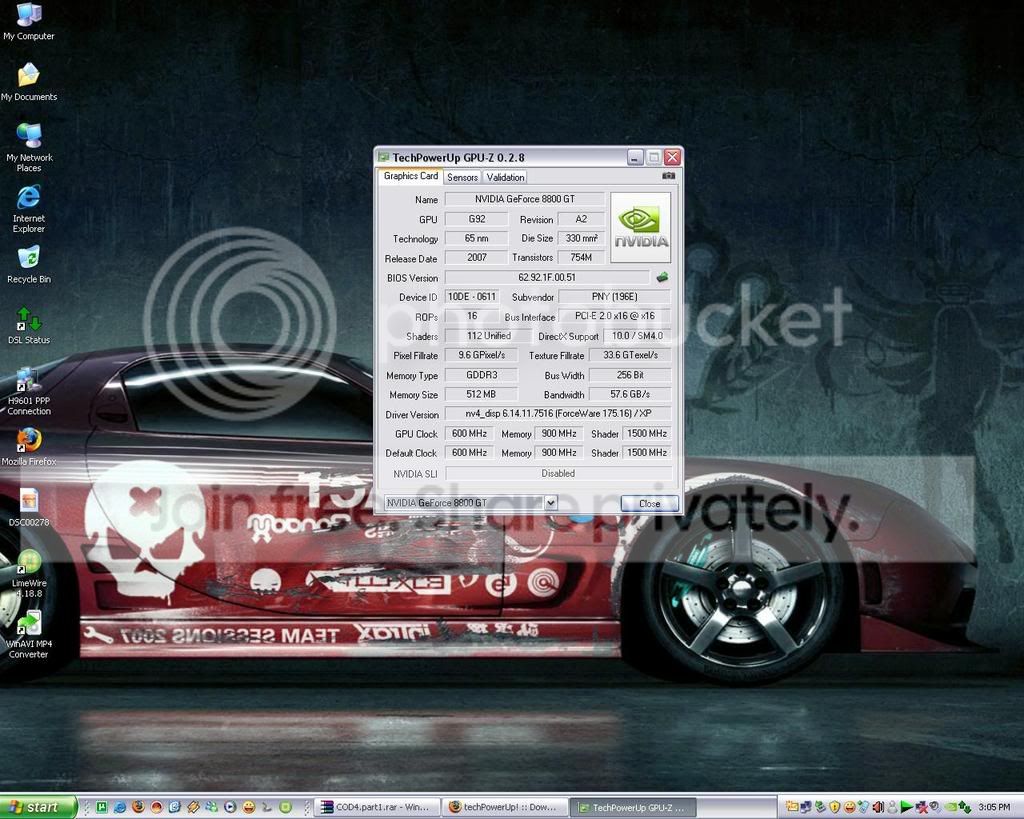Image resolution: width=1024 pixels, height=819 pixels.
Task: Click the Memory Size value 512 MB
Action: coord(481,394)
